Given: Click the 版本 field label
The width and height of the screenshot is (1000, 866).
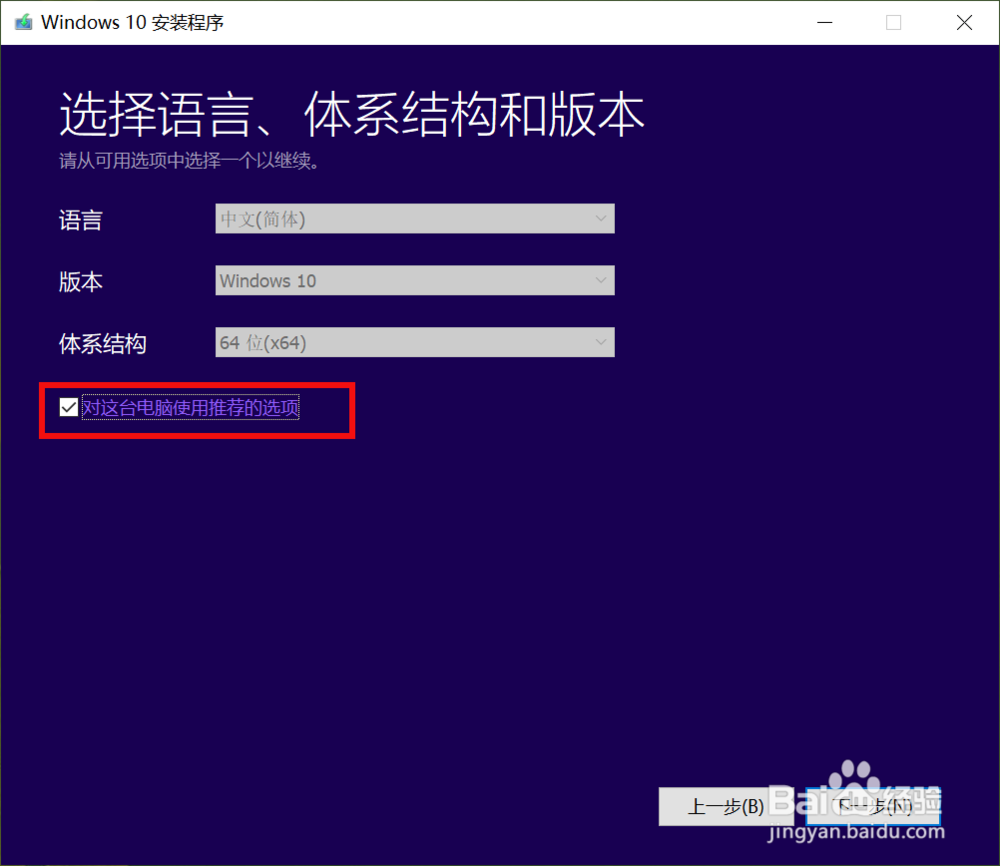Looking at the screenshot, I should (x=80, y=282).
